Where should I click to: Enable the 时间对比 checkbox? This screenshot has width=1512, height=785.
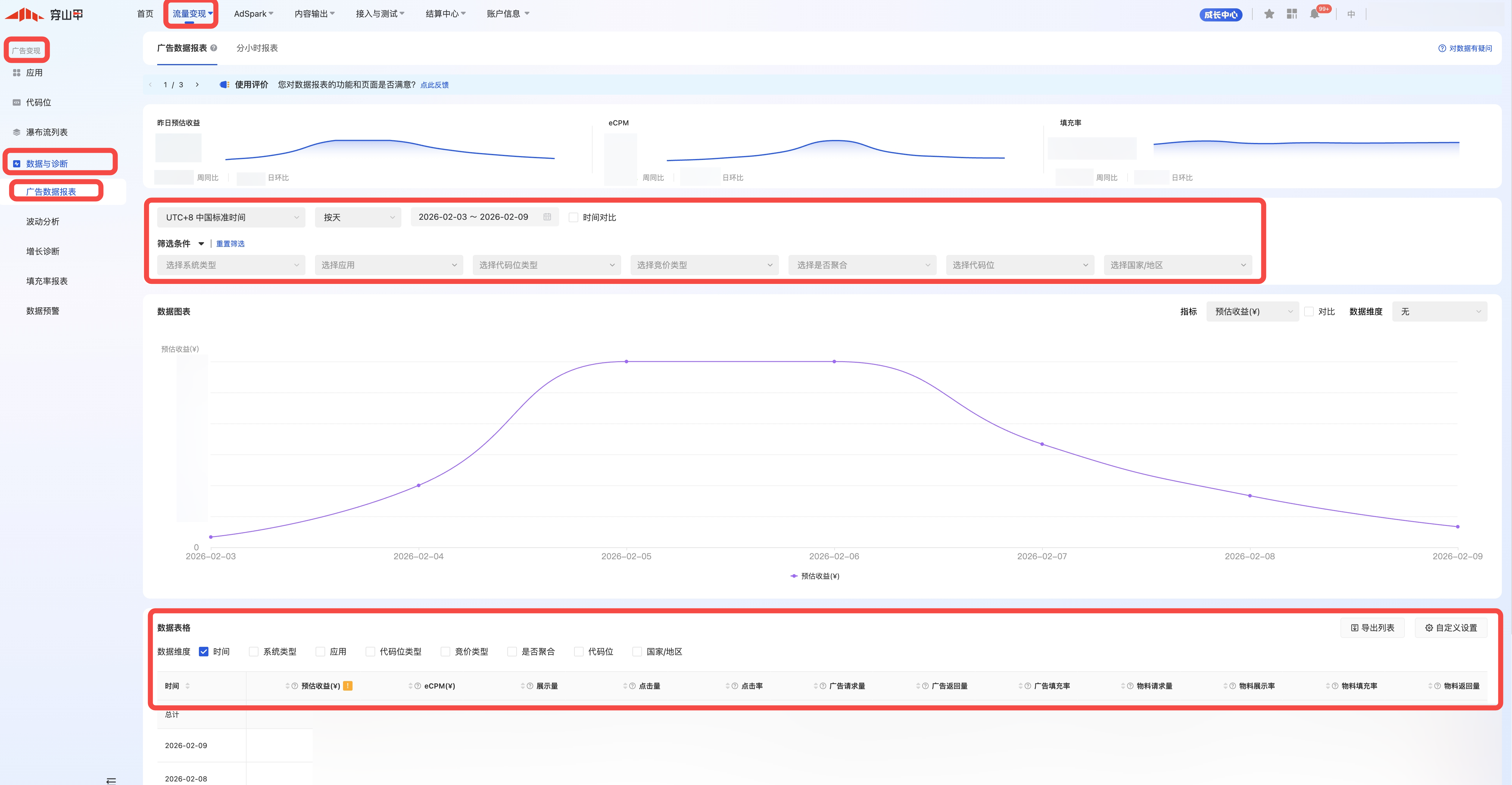coord(573,218)
